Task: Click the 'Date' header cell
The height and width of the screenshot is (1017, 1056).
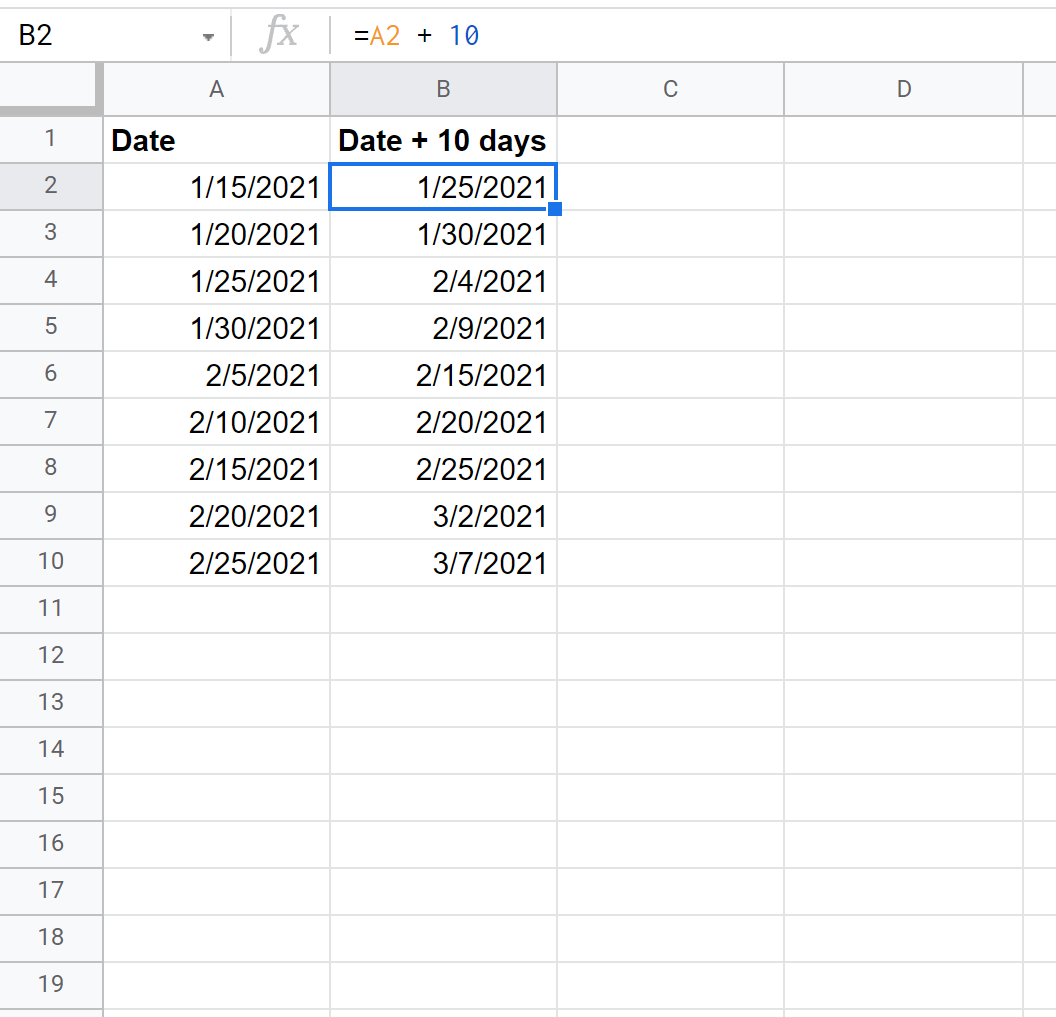Action: (216, 141)
